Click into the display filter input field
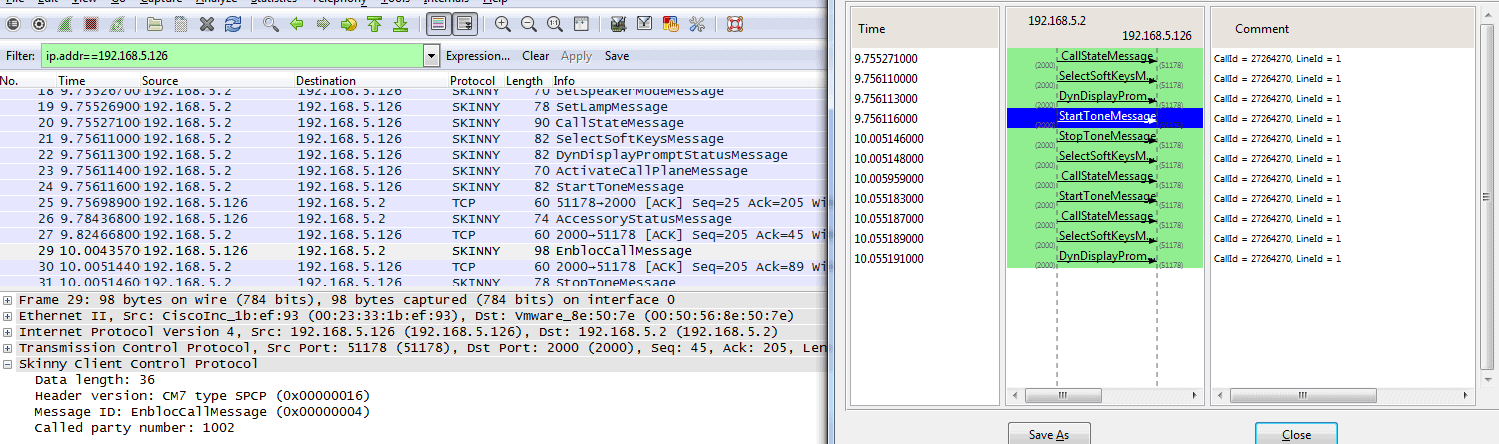 [232, 56]
